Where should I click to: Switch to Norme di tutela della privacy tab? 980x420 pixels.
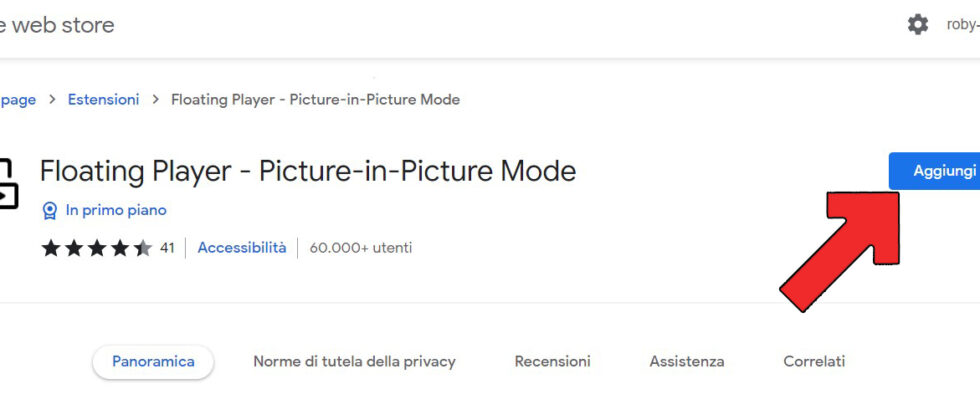pos(354,362)
